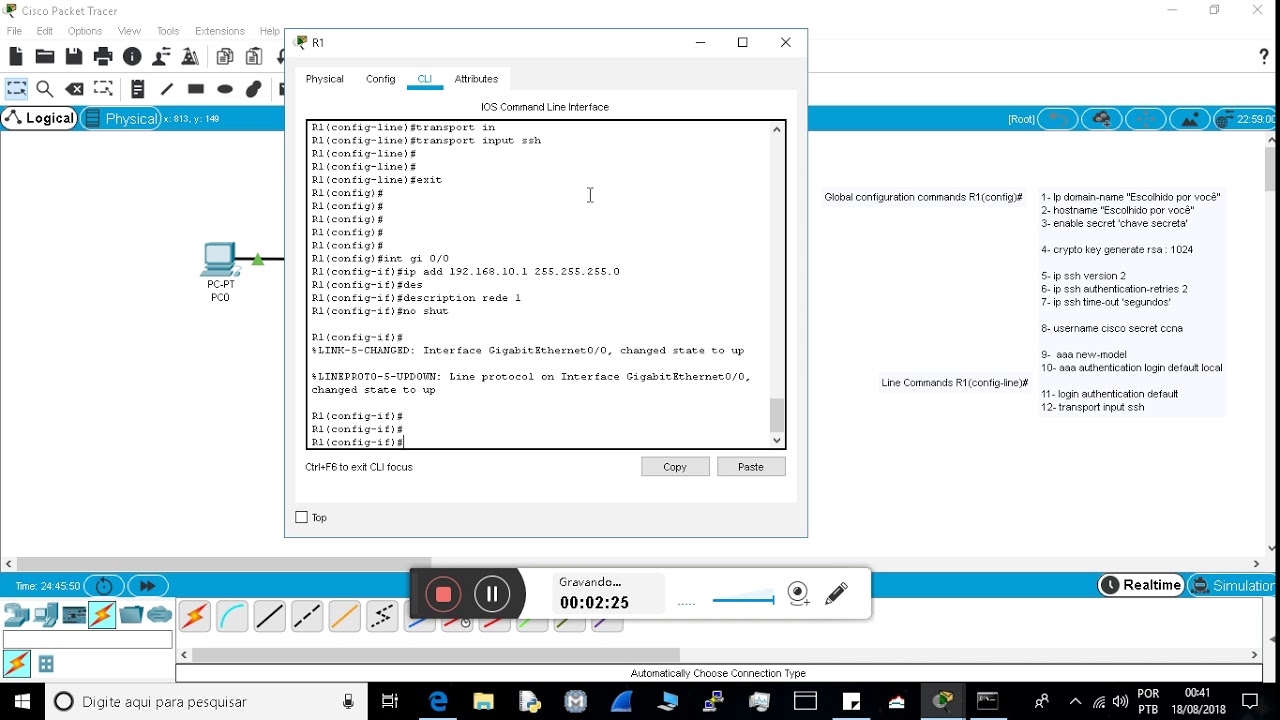Image resolution: width=1280 pixels, height=720 pixels.
Task: Click the Copy button in CLI
Action: pyautogui.click(x=675, y=467)
